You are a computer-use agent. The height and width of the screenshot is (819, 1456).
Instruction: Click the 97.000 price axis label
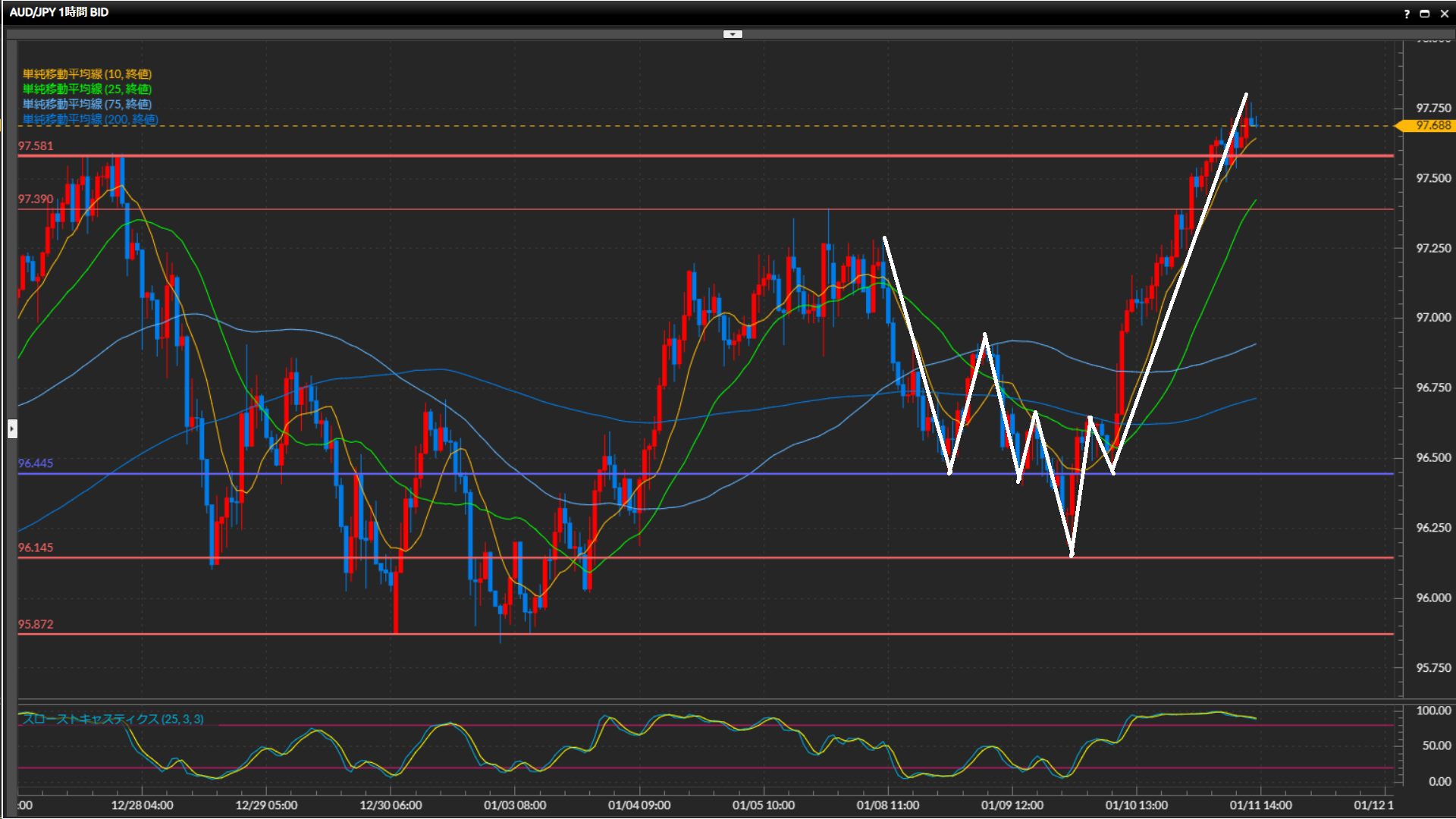coord(1433,318)
